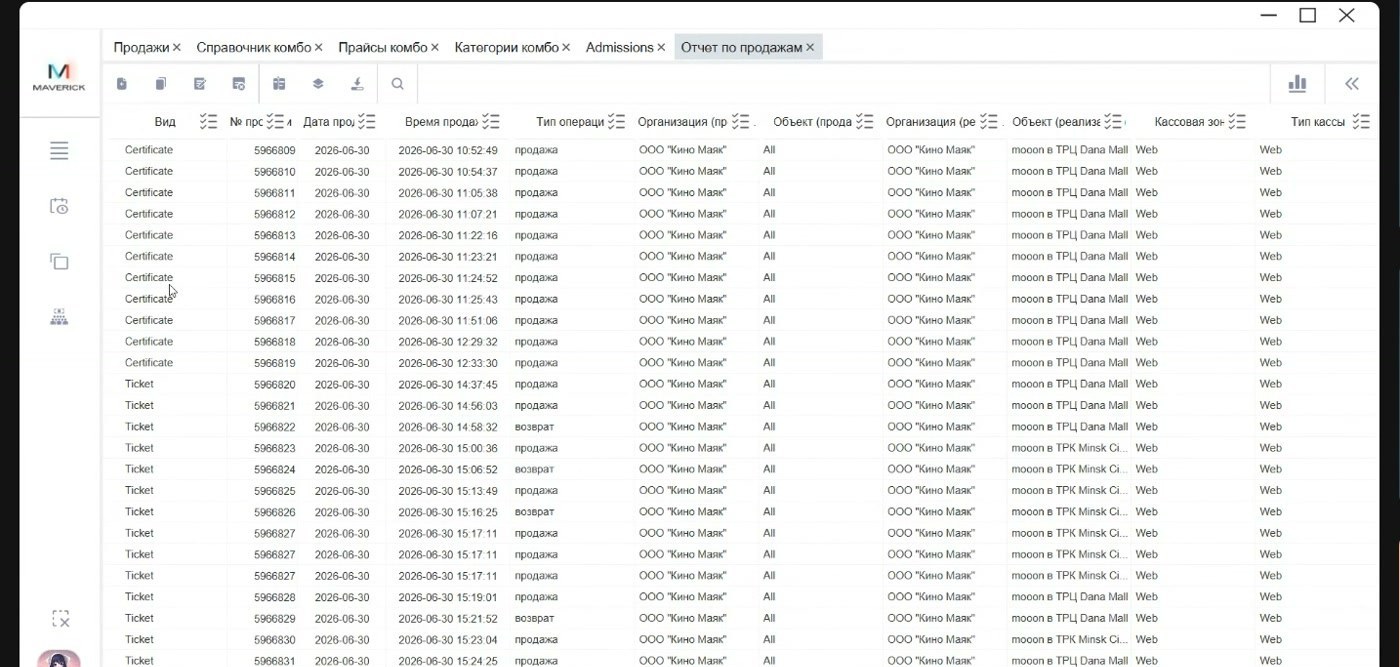
Task: Click sale number 5966812
Action: [x=275, y=214]
